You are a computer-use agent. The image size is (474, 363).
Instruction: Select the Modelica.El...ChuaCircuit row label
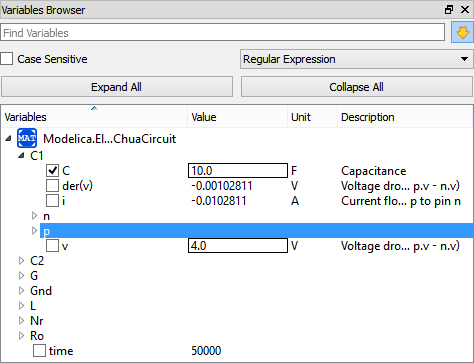(x=109, y=139)
